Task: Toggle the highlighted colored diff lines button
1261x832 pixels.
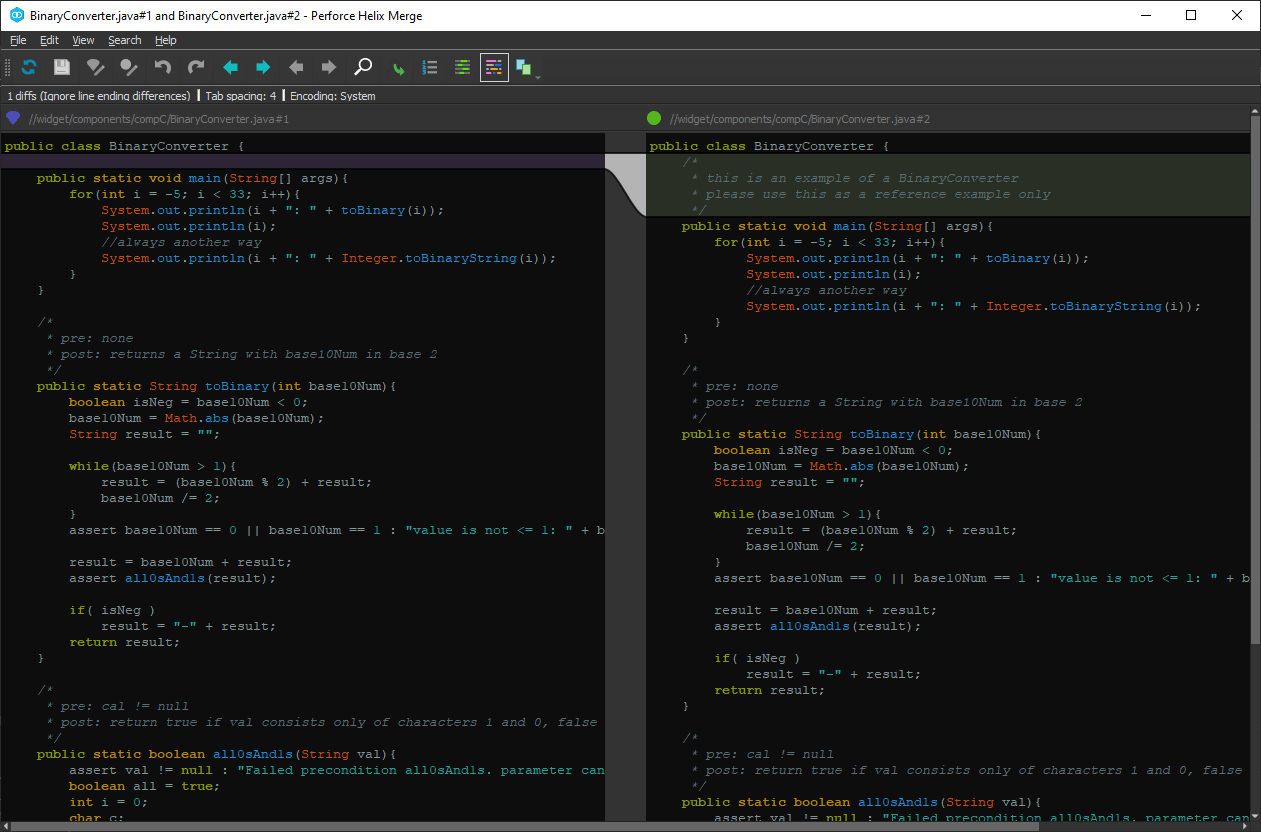Action: click(494, 67)
